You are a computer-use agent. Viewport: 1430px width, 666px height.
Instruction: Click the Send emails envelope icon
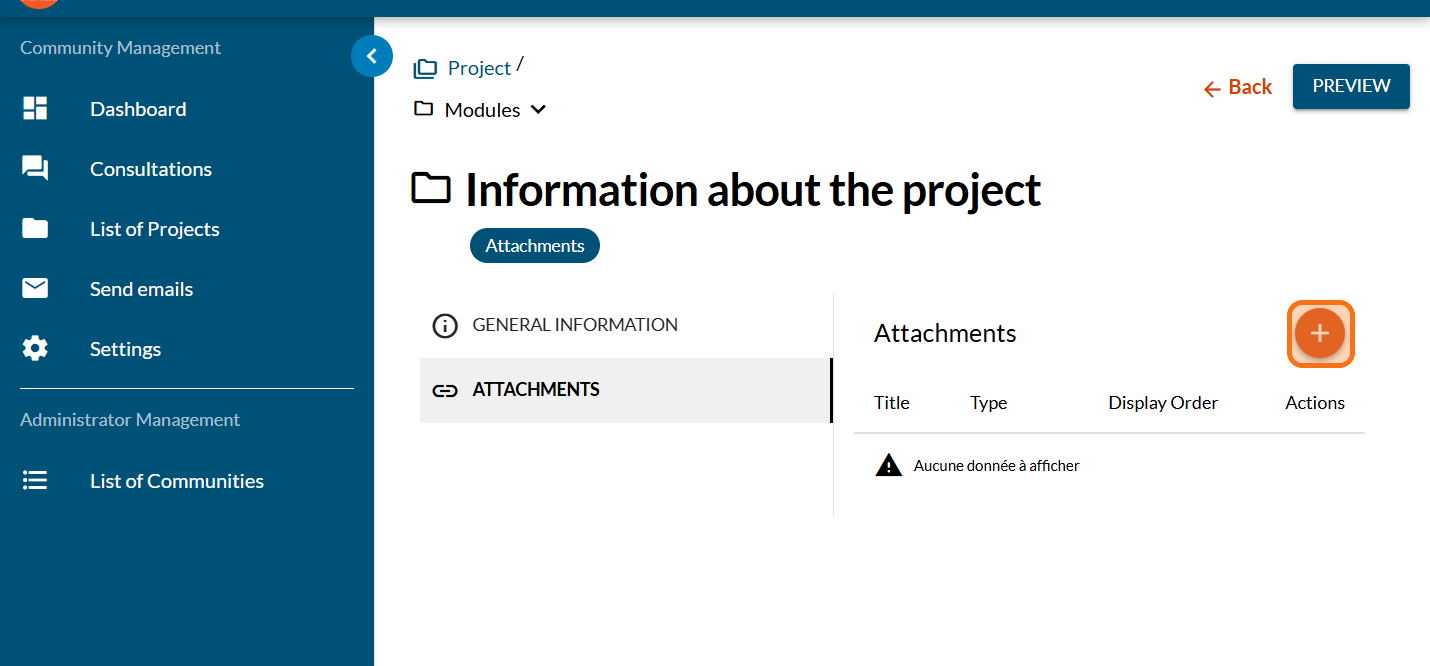point(35,289)
